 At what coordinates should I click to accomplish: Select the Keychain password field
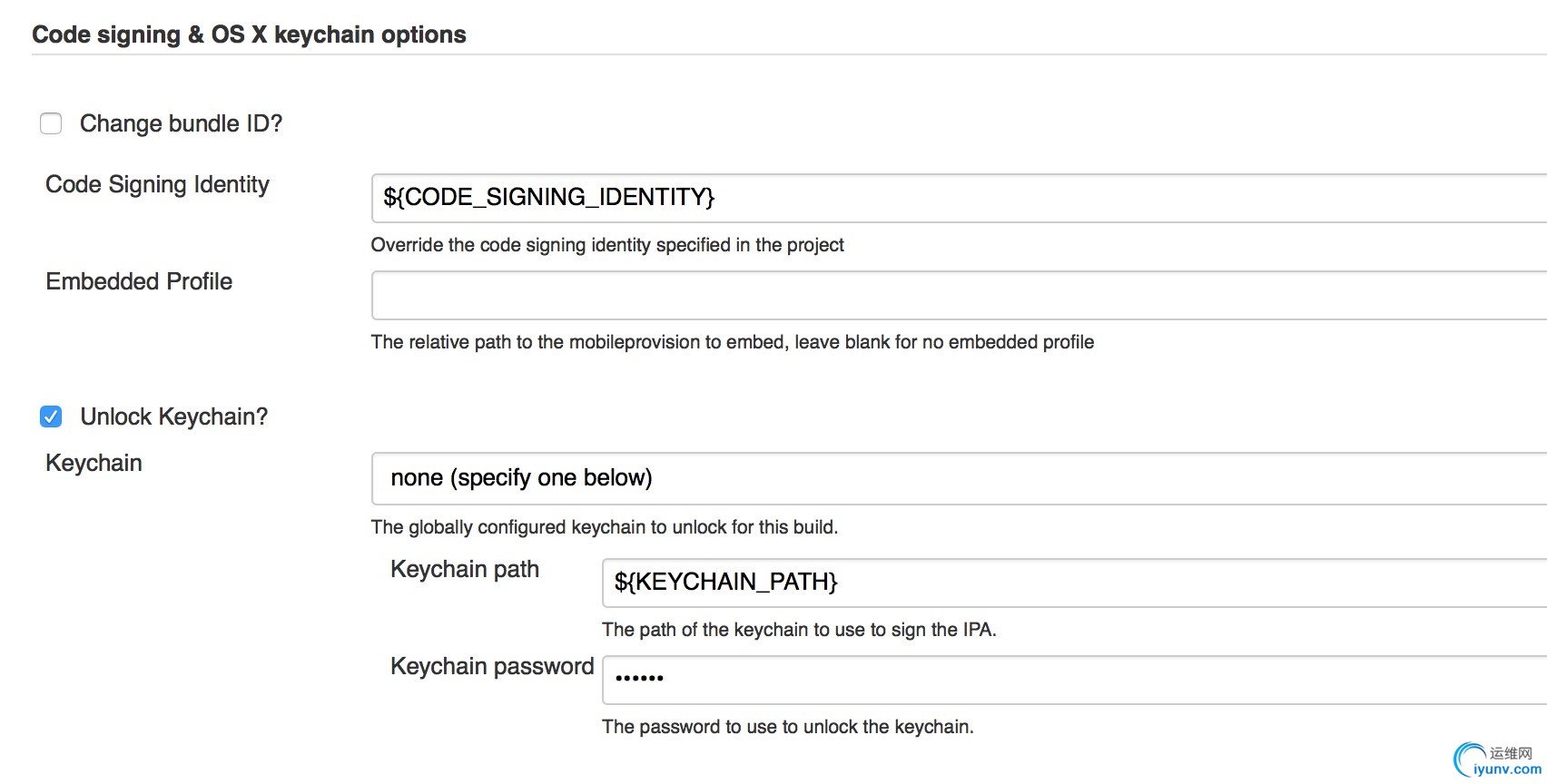[1073, 680]
